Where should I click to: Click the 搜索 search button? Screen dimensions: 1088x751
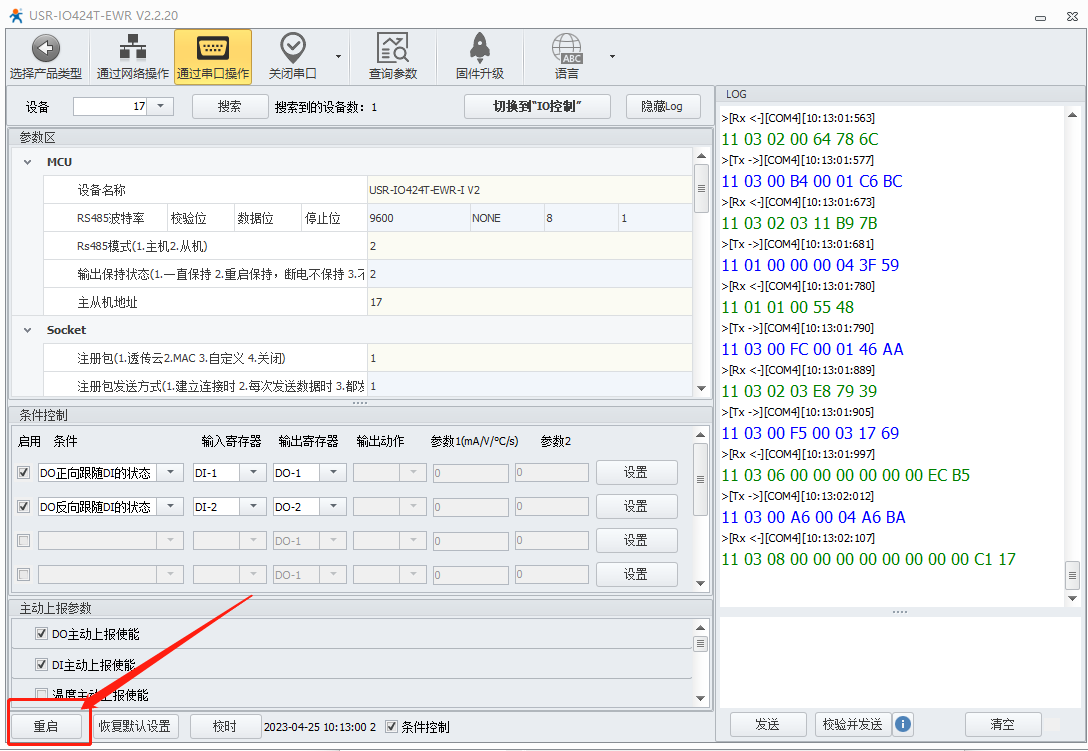pyautogui.click(x=230, y=106)
